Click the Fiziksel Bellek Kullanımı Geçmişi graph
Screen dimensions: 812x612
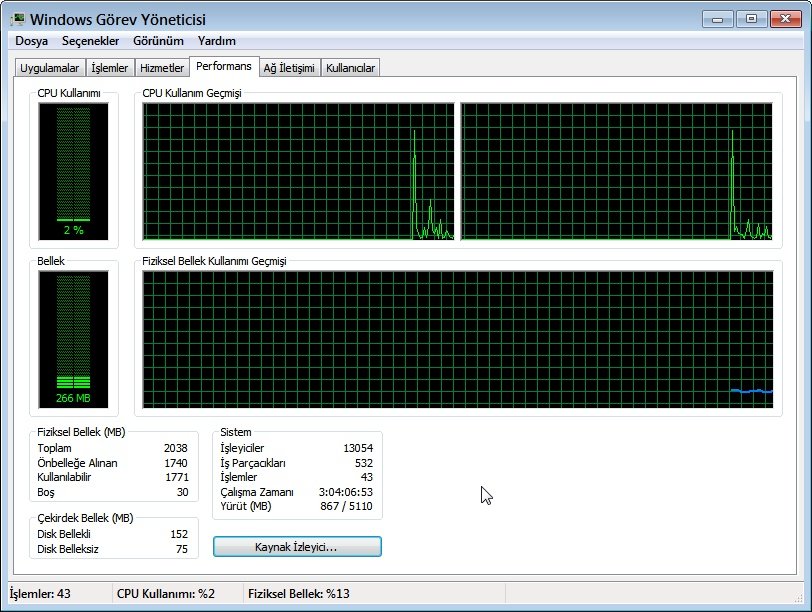tap(458, 340)
